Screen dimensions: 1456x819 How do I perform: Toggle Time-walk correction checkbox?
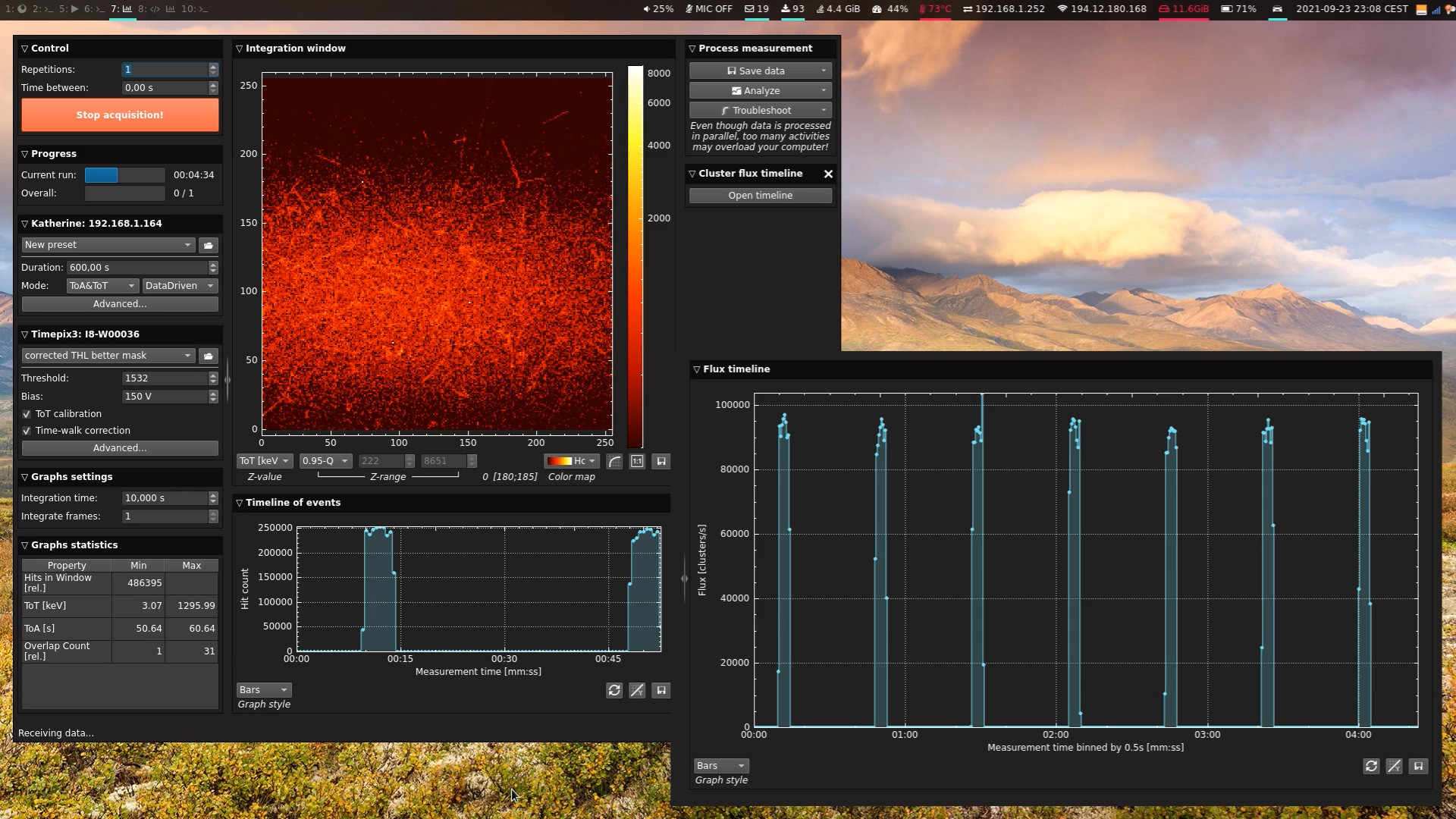click(x=27, y=431)
